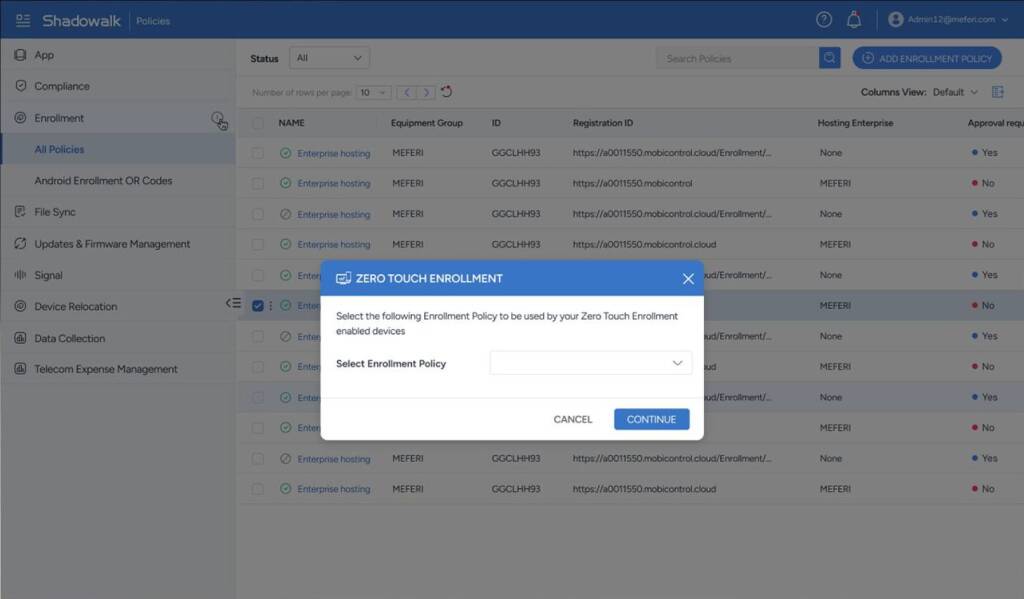Screen dimensions: 1024x599
Task: Open the column layout settings icon
Action: pyautogui.click(x=997, y=92)
